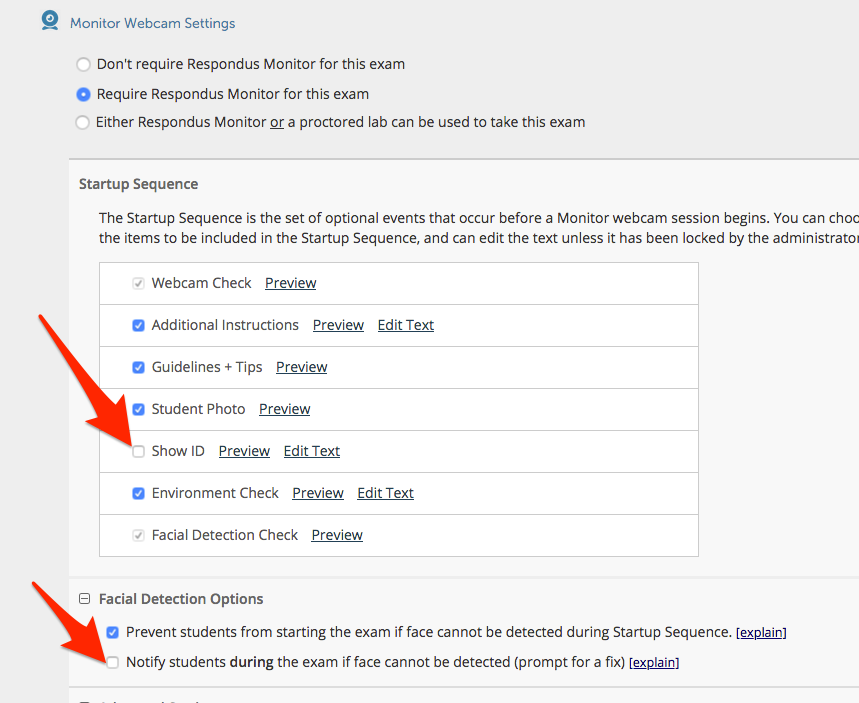Uncheck Additional Instructions checkbox

[x=139, y=325]
